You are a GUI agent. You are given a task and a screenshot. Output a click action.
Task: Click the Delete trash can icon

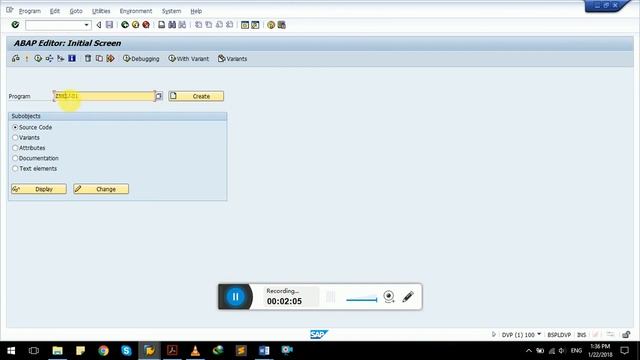click(x=88, y=58)
